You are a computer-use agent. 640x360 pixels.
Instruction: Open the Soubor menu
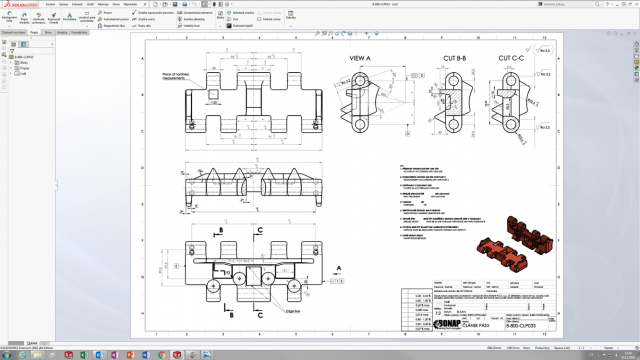click(x=50, y=4)
